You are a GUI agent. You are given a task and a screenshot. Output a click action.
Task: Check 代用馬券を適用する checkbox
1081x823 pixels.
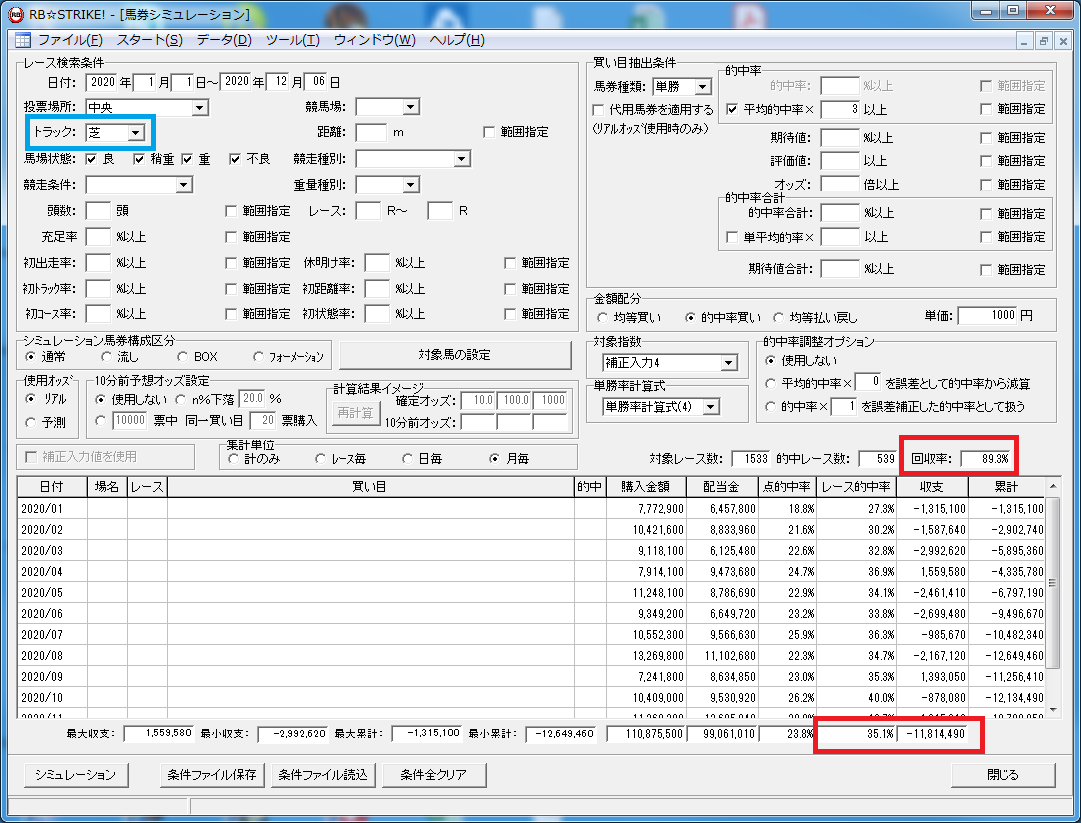[x=598, y=110]
